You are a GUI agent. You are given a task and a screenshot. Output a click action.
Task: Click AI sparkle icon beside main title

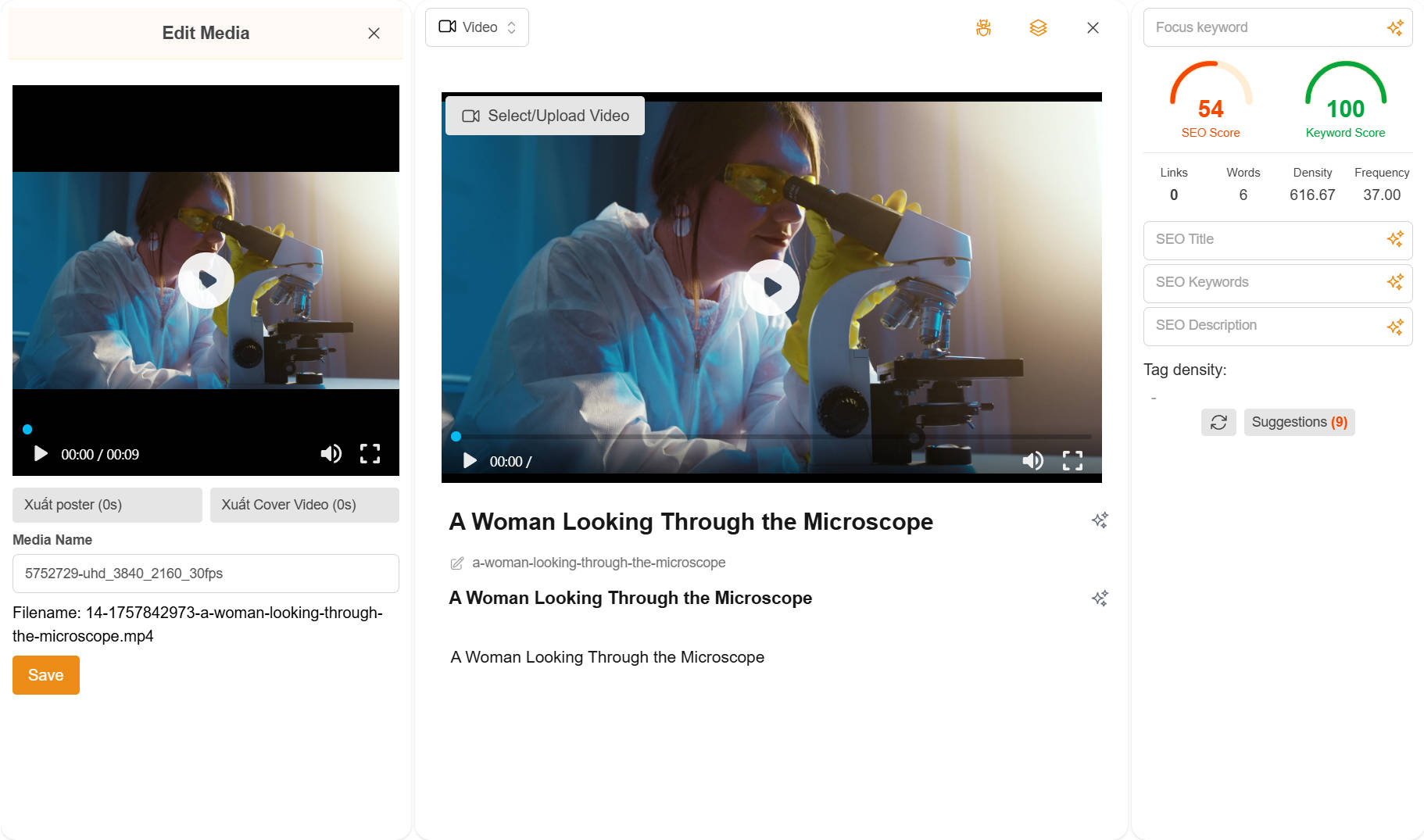1100,520
